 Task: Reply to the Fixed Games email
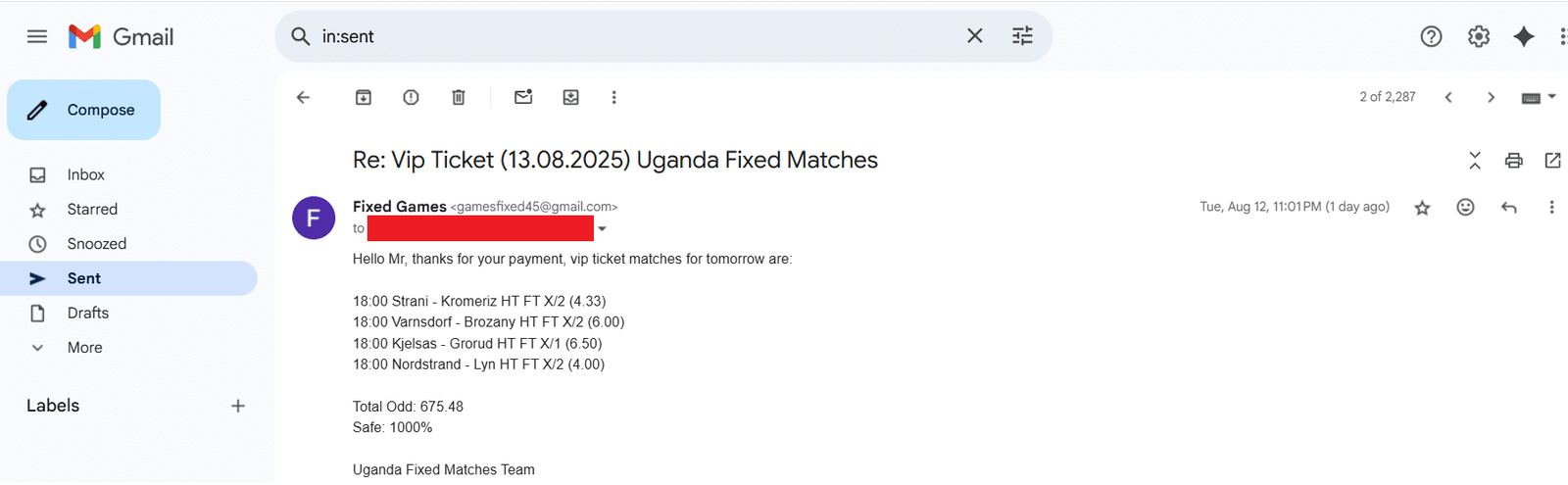click(x=1508, y=208)
